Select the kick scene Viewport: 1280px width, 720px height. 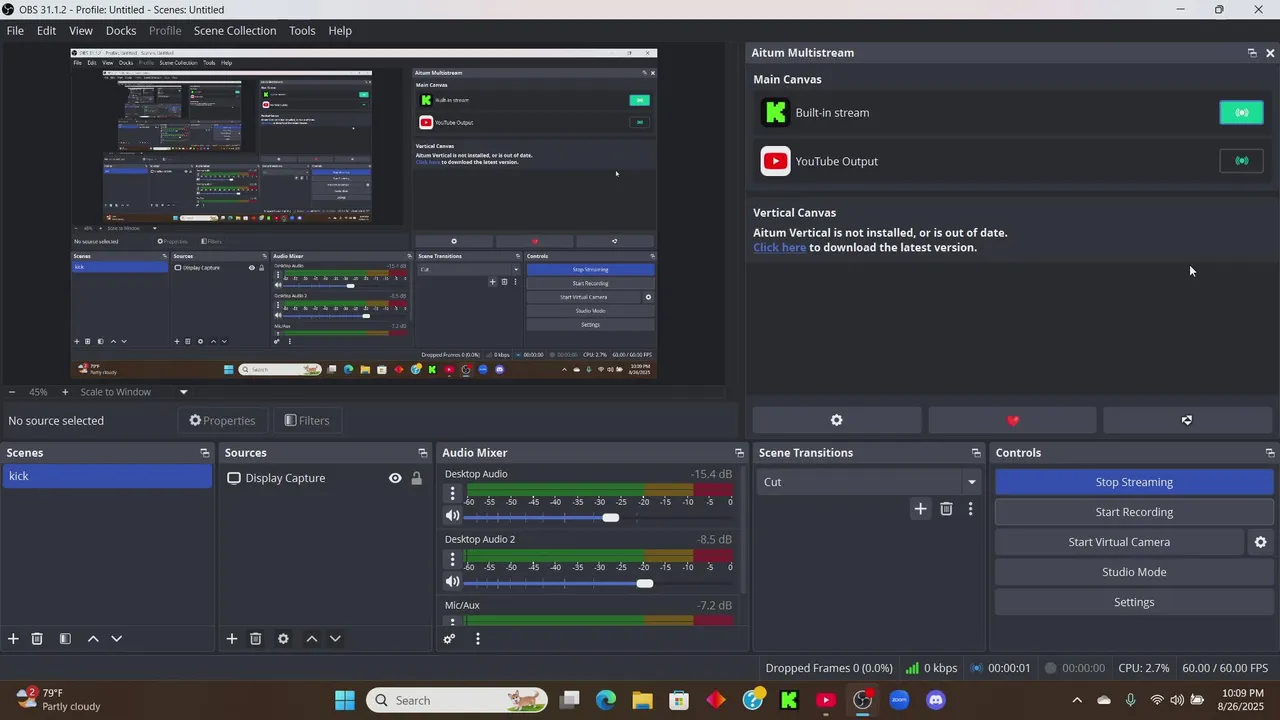coord(107,476)
